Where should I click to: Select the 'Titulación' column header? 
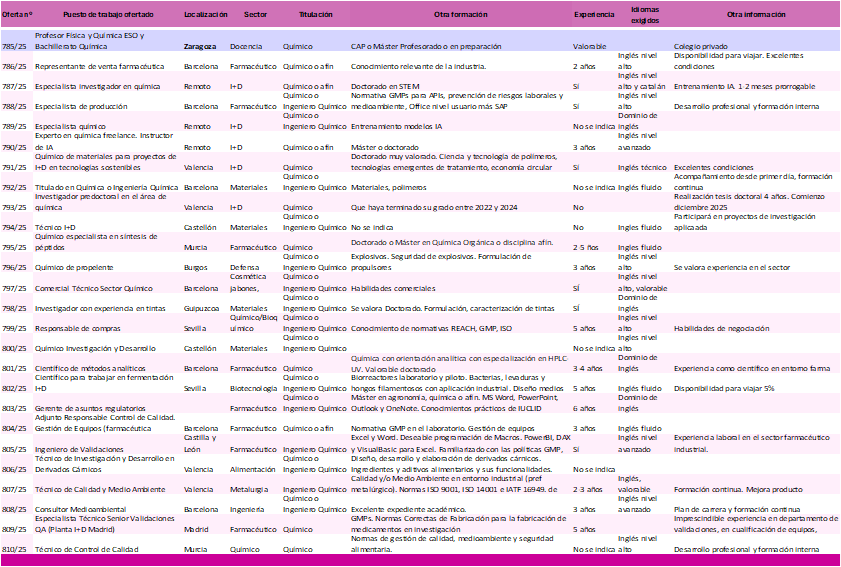click(x=315, y=17)
